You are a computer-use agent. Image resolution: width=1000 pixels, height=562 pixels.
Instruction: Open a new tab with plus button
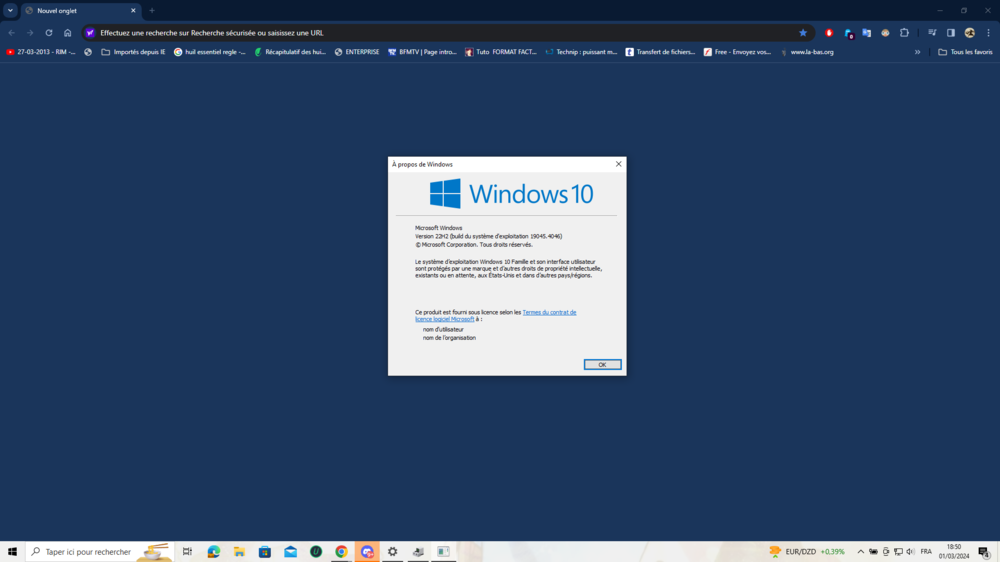(x=152, y=11)
